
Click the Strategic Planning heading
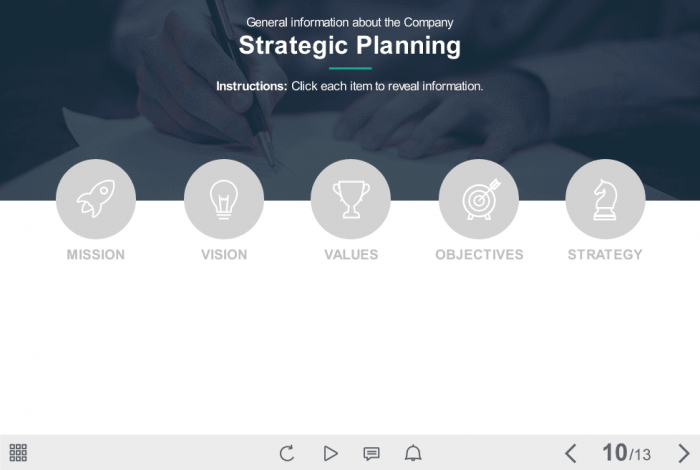click(x=350, y=46)
